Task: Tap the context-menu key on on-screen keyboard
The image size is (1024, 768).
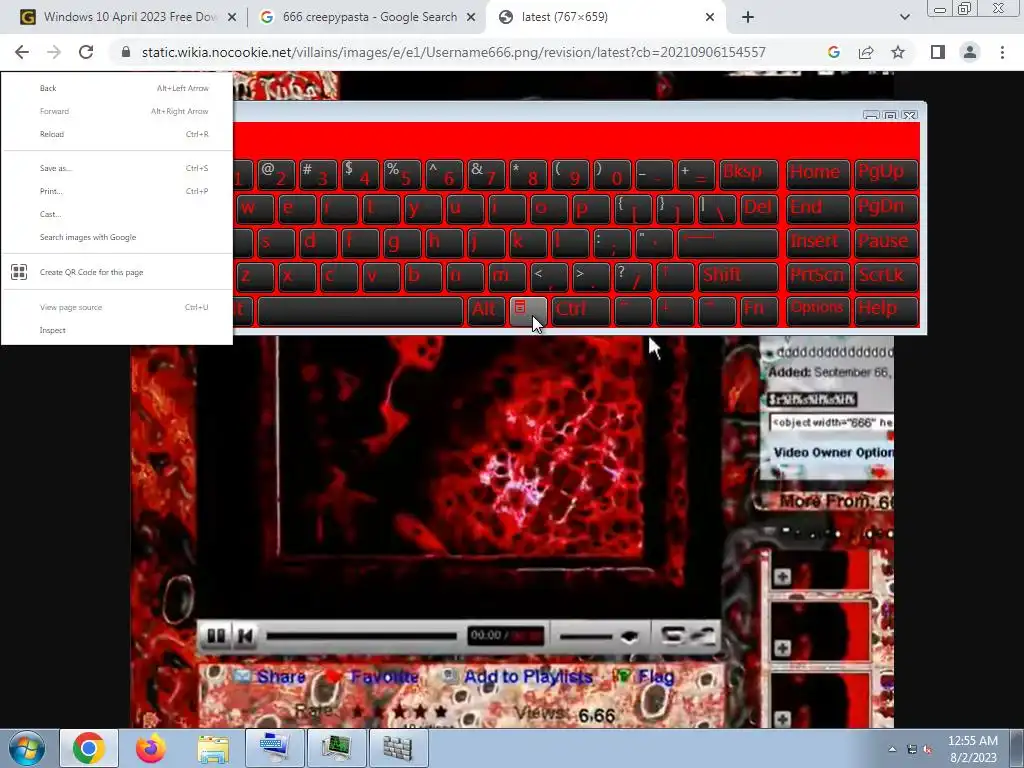Action: 528,311
